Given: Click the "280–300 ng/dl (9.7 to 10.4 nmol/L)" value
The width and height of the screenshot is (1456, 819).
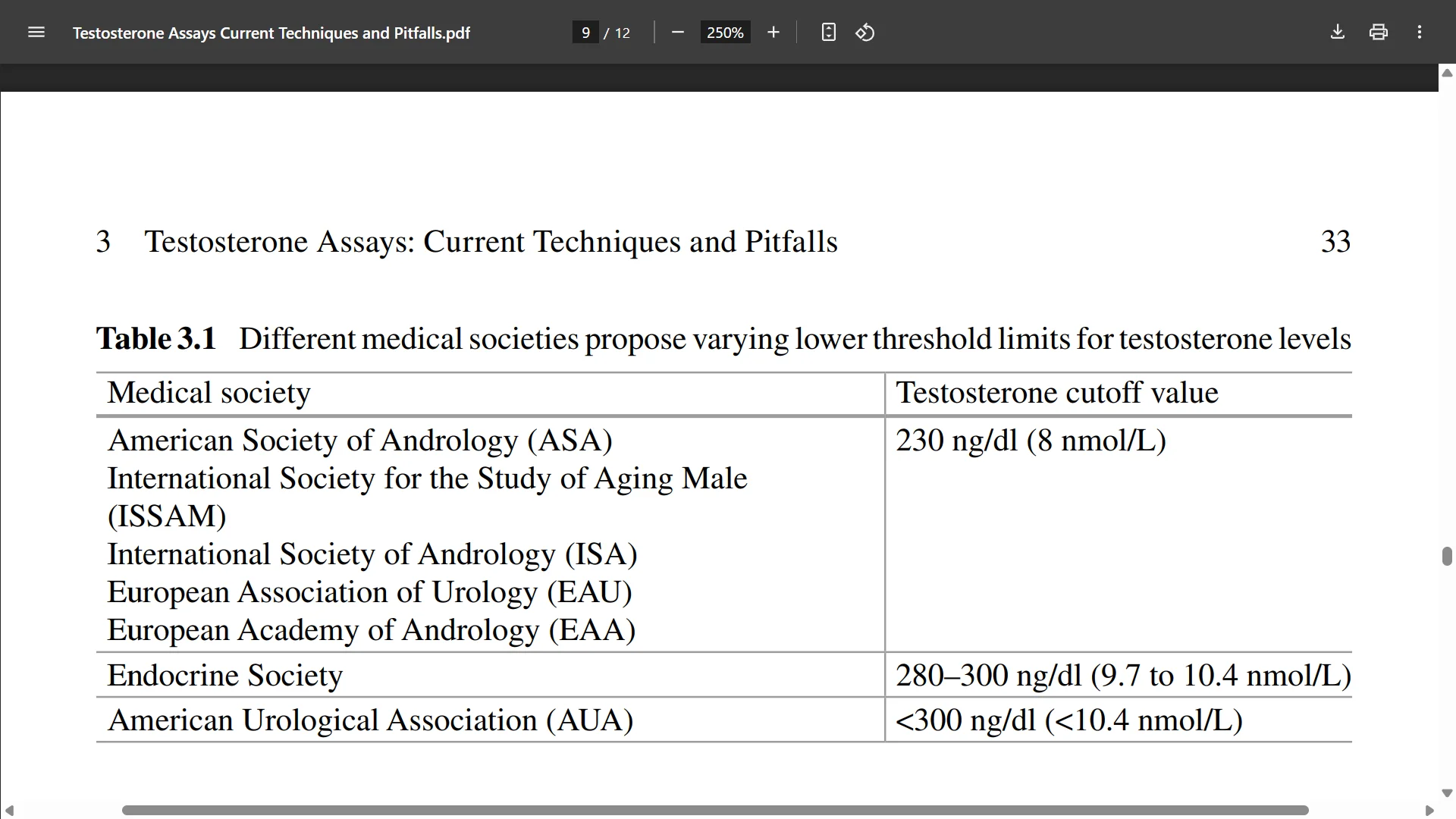Looking at the screenshot, I should coord(1123,676).
